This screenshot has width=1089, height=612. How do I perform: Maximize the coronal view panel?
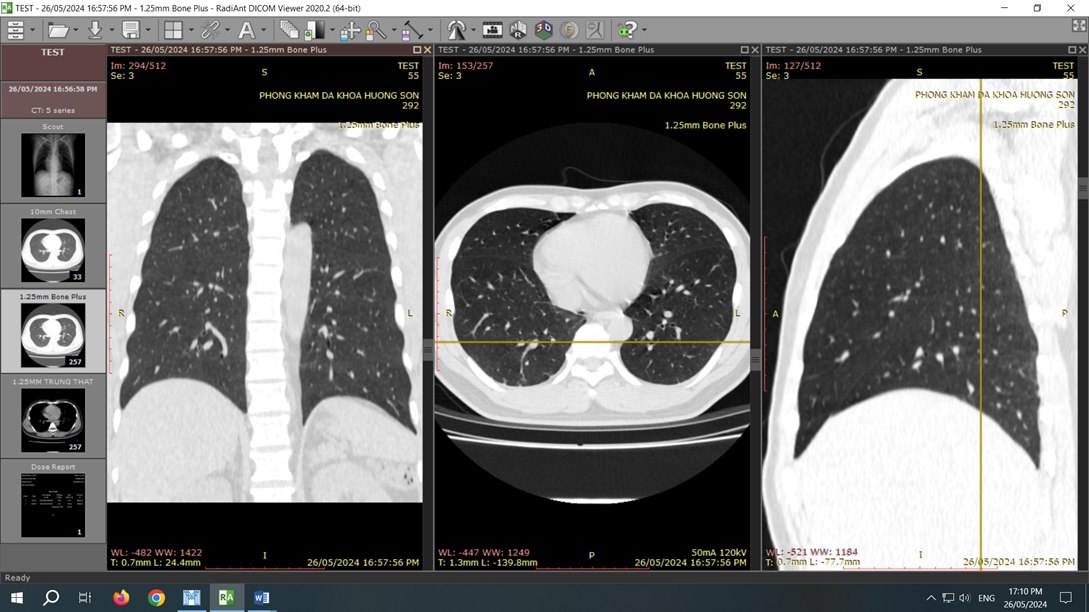coord(417,49)
